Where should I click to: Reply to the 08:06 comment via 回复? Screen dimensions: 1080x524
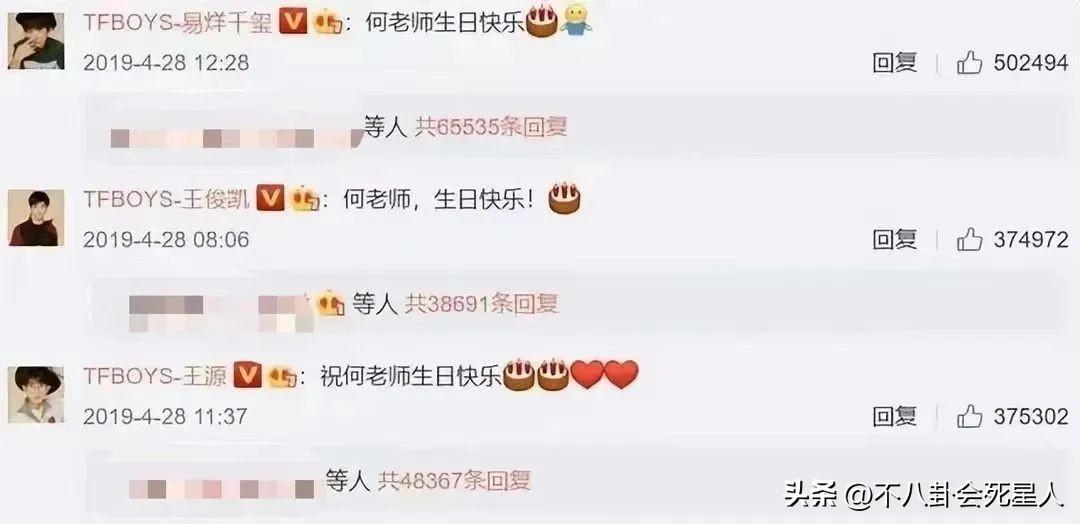click(x=894, y=240)
